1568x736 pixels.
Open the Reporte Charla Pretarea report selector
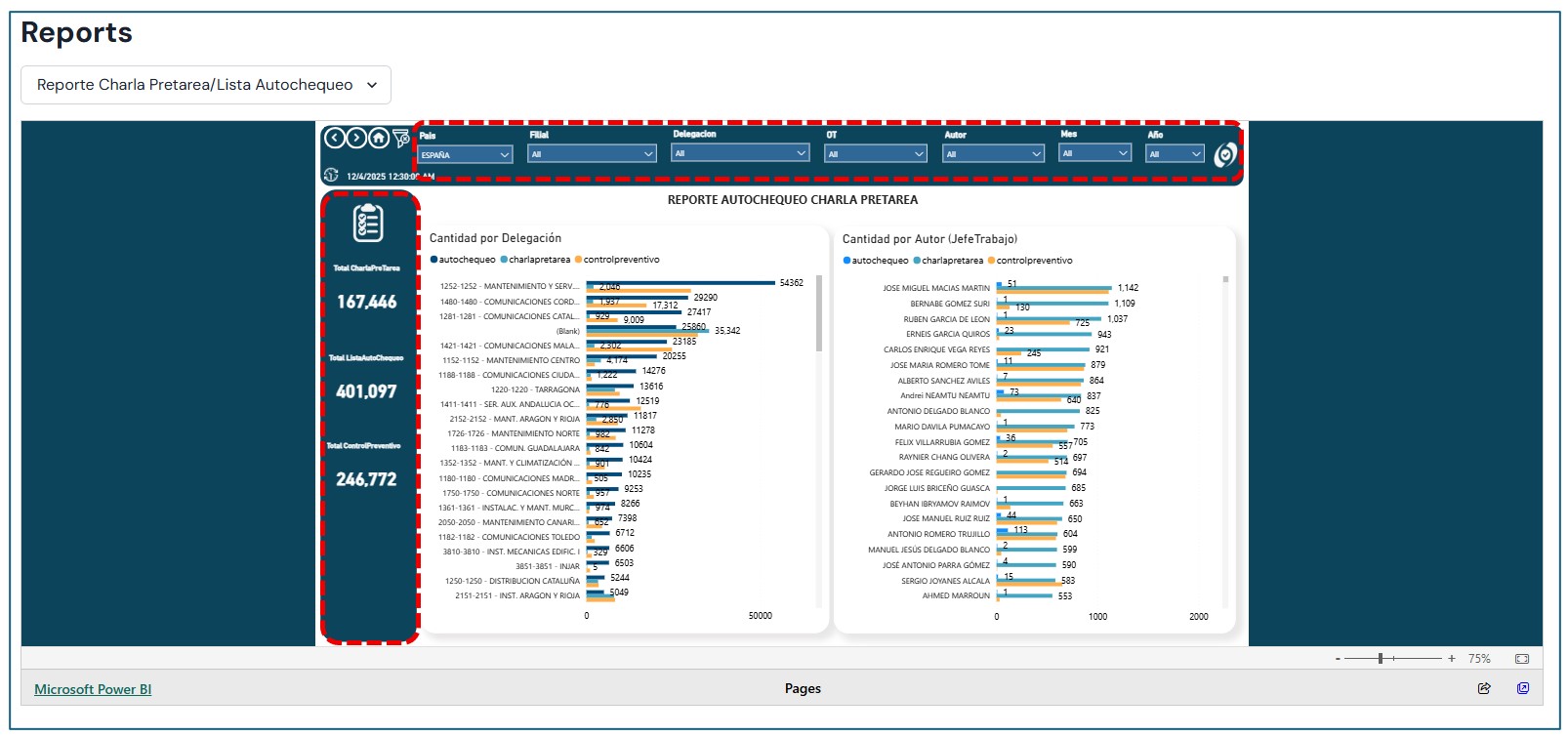point(206,85)
